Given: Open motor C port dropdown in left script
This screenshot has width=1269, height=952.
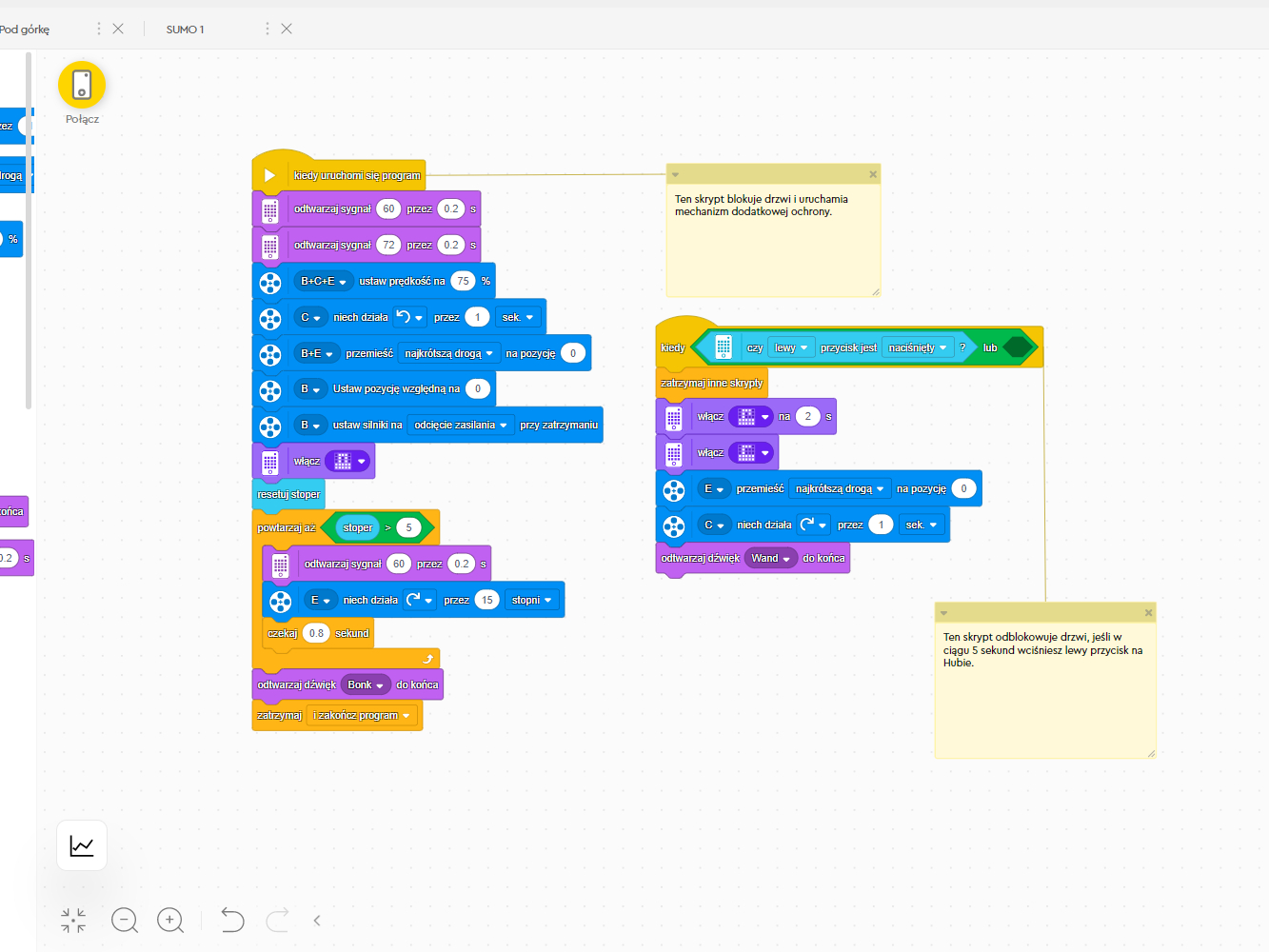Looking at the screenshot, I should click(x=310, y=317).
